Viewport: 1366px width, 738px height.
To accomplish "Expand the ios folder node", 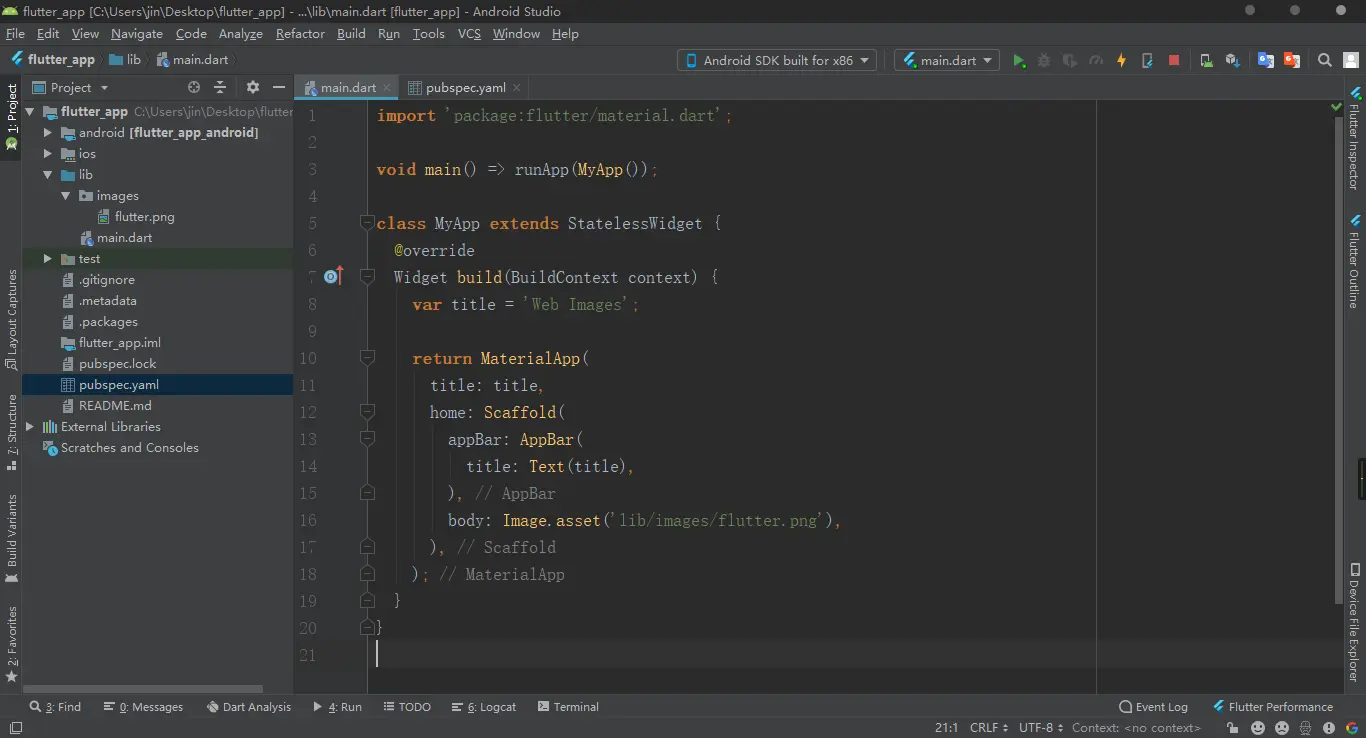I will 48,154.
